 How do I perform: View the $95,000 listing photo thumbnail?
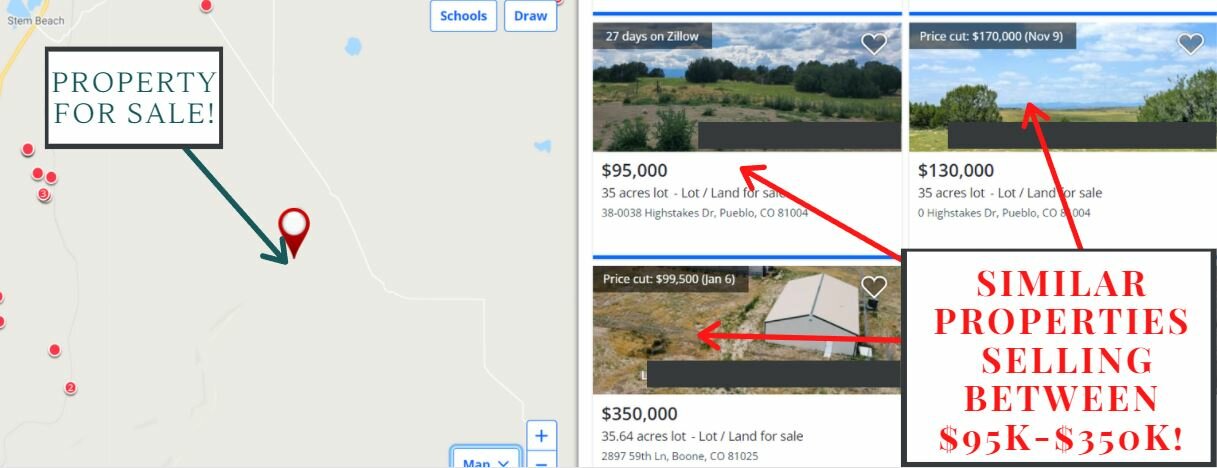(x=747, y=87)
